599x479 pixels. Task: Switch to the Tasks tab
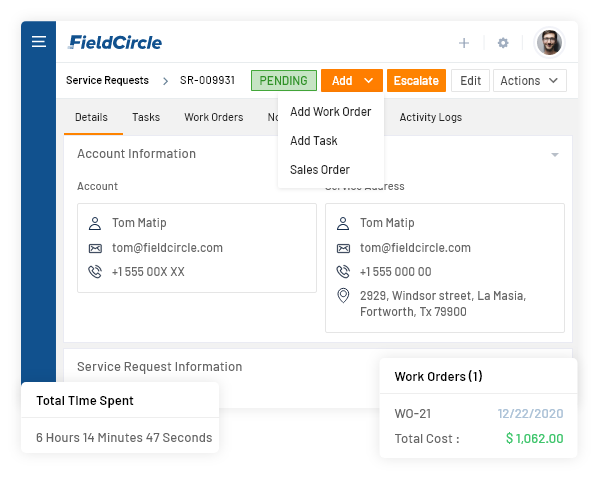point(146,117)
